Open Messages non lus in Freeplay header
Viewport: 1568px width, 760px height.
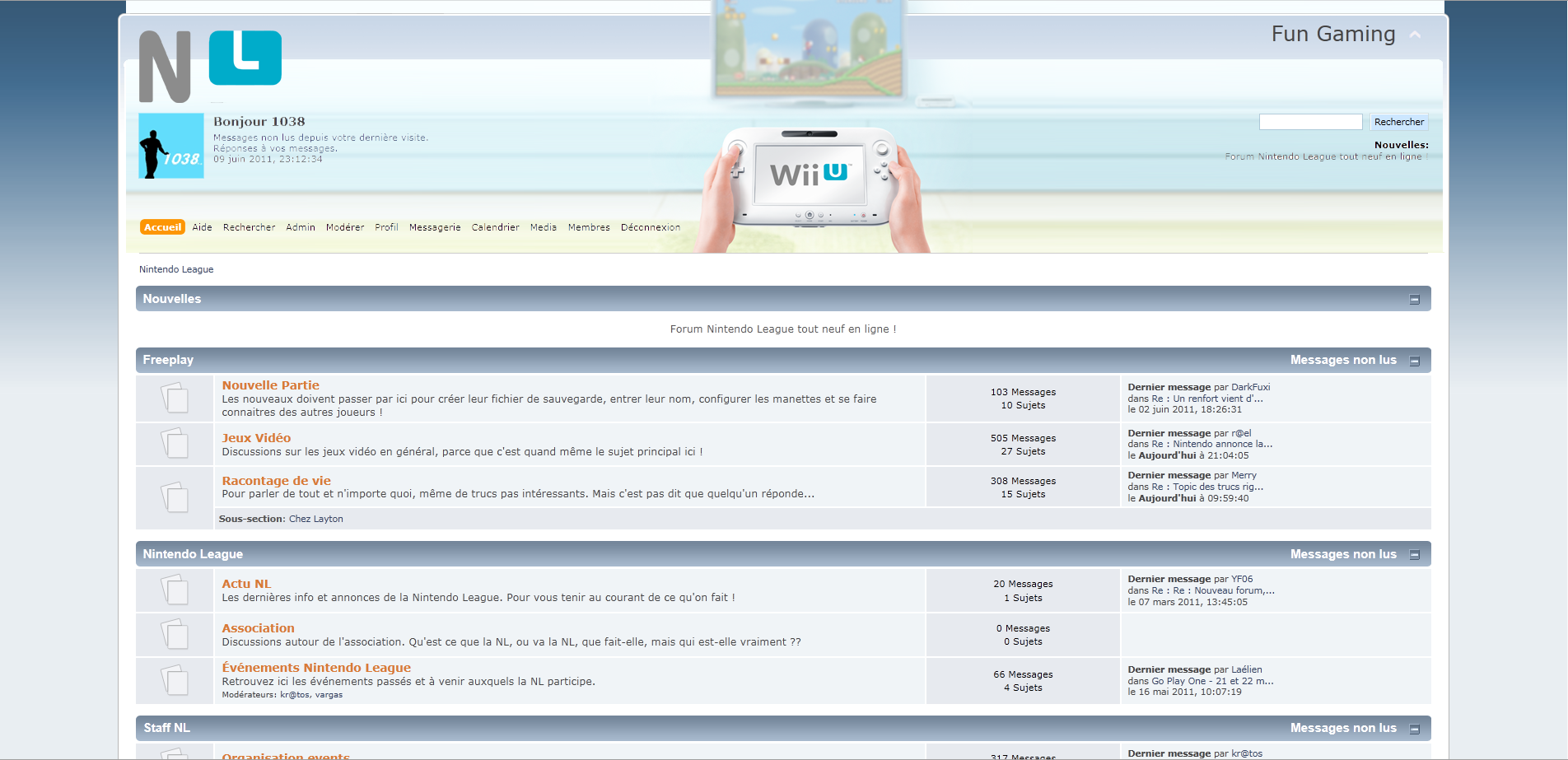click(1343, 360)
